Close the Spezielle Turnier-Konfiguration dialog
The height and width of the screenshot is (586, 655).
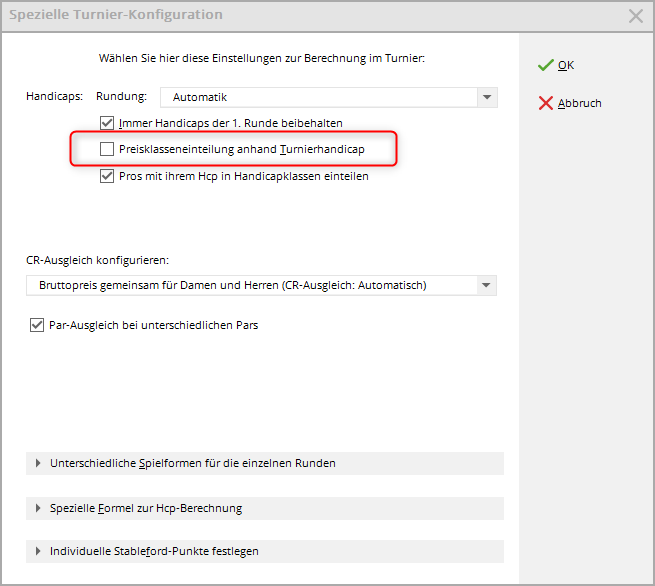click(x=635, y=16)
